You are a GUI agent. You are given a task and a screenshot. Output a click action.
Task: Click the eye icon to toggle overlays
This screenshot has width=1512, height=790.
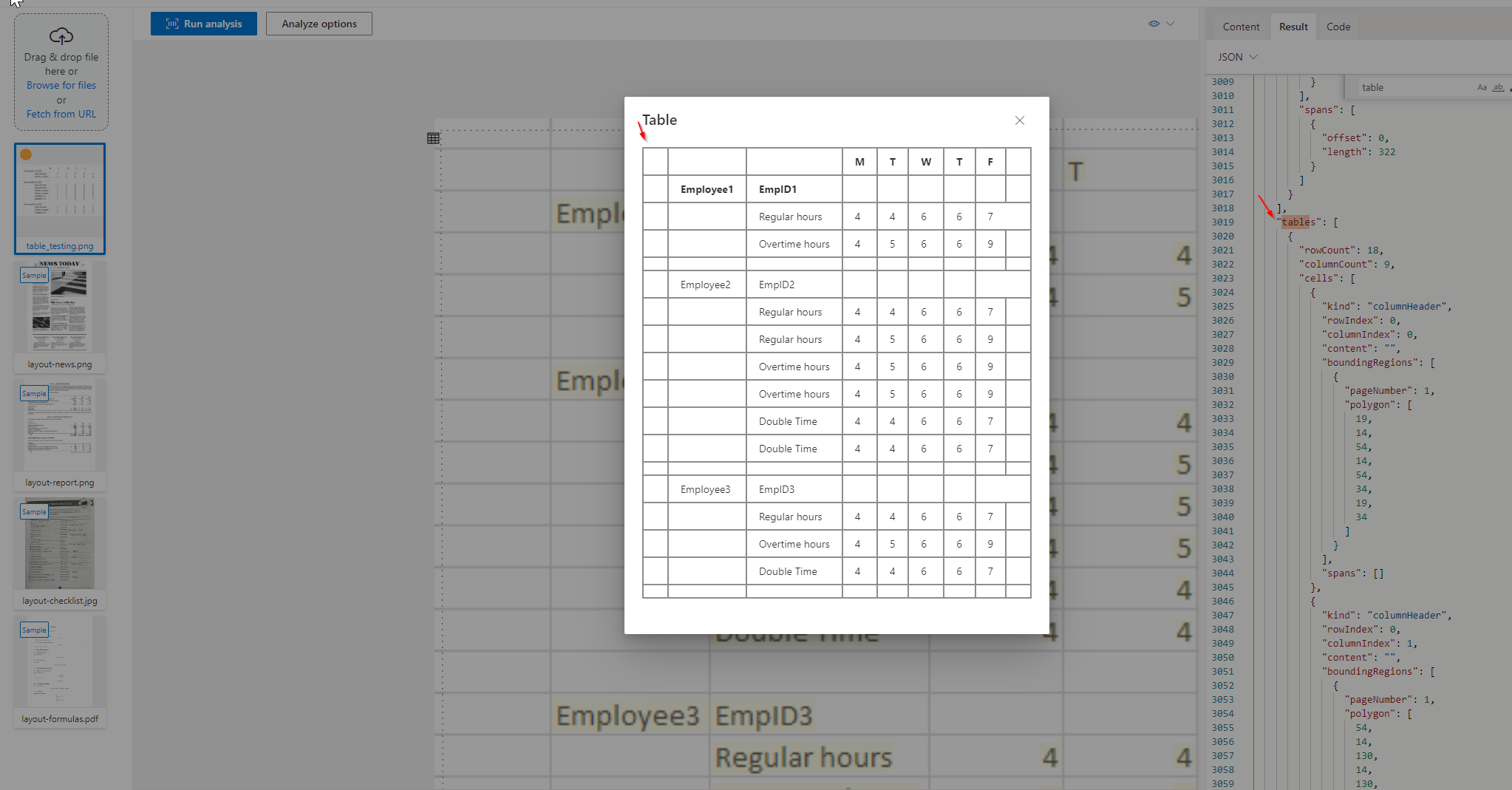click(1154, 23)
